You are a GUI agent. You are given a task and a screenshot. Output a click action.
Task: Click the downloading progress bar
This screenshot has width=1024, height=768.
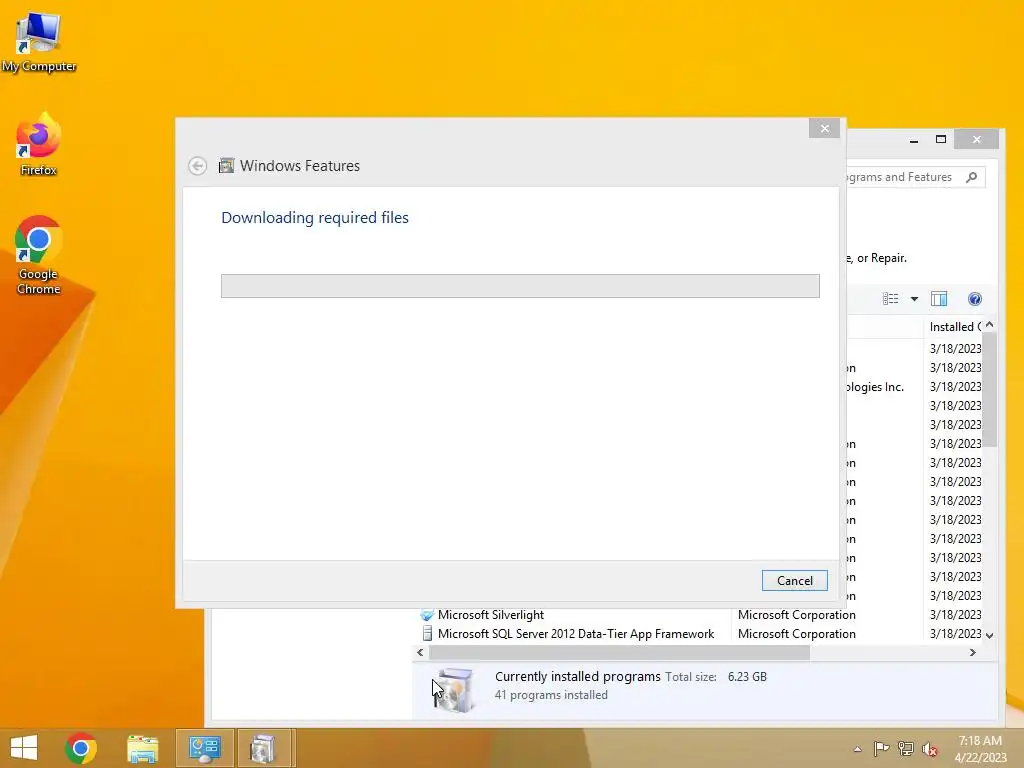[520, 286]
